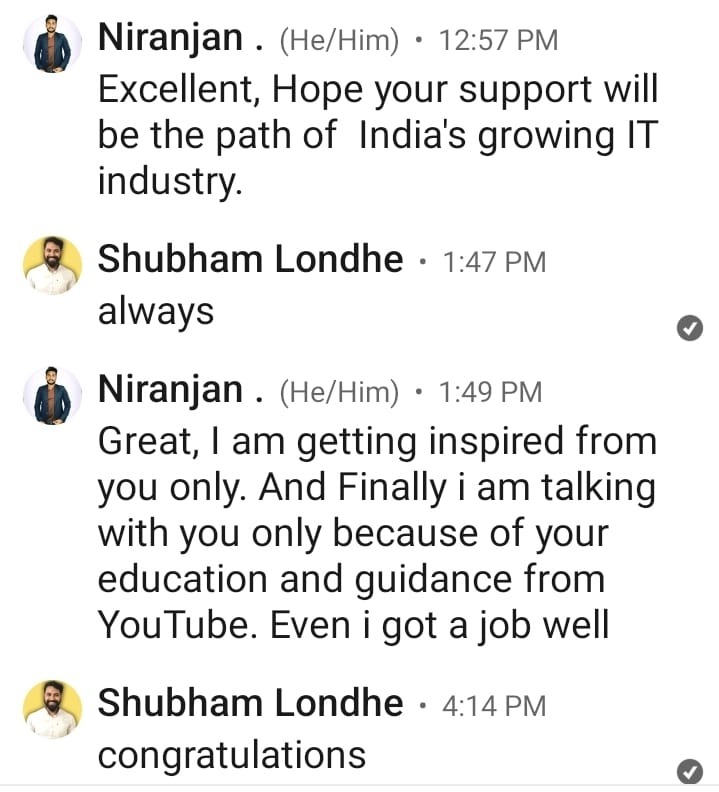Tap Niranjan's profile picture on the 1:49 PM message
Screen dimensions: 719x792
coord(52,396)
